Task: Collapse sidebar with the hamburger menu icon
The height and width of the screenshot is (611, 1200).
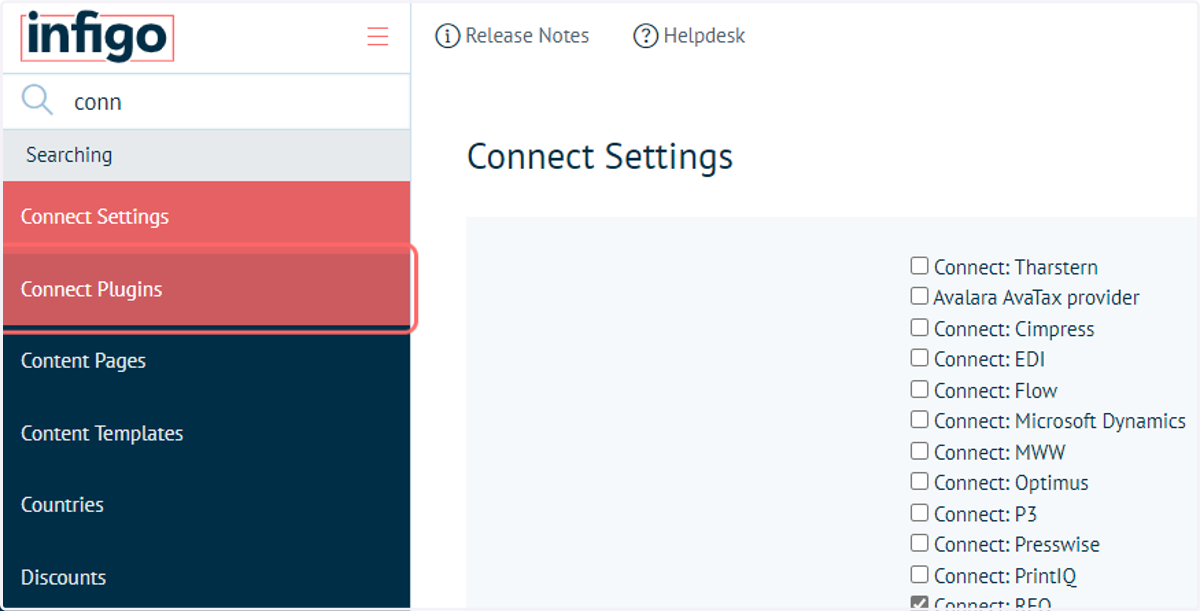Action: [378, 37]
